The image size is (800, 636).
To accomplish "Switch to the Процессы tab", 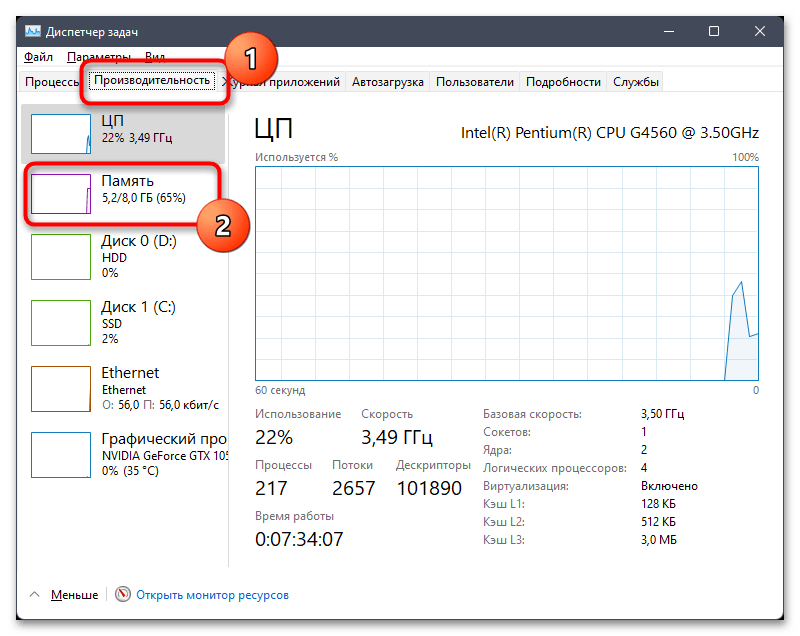I will tap(51, 82).
